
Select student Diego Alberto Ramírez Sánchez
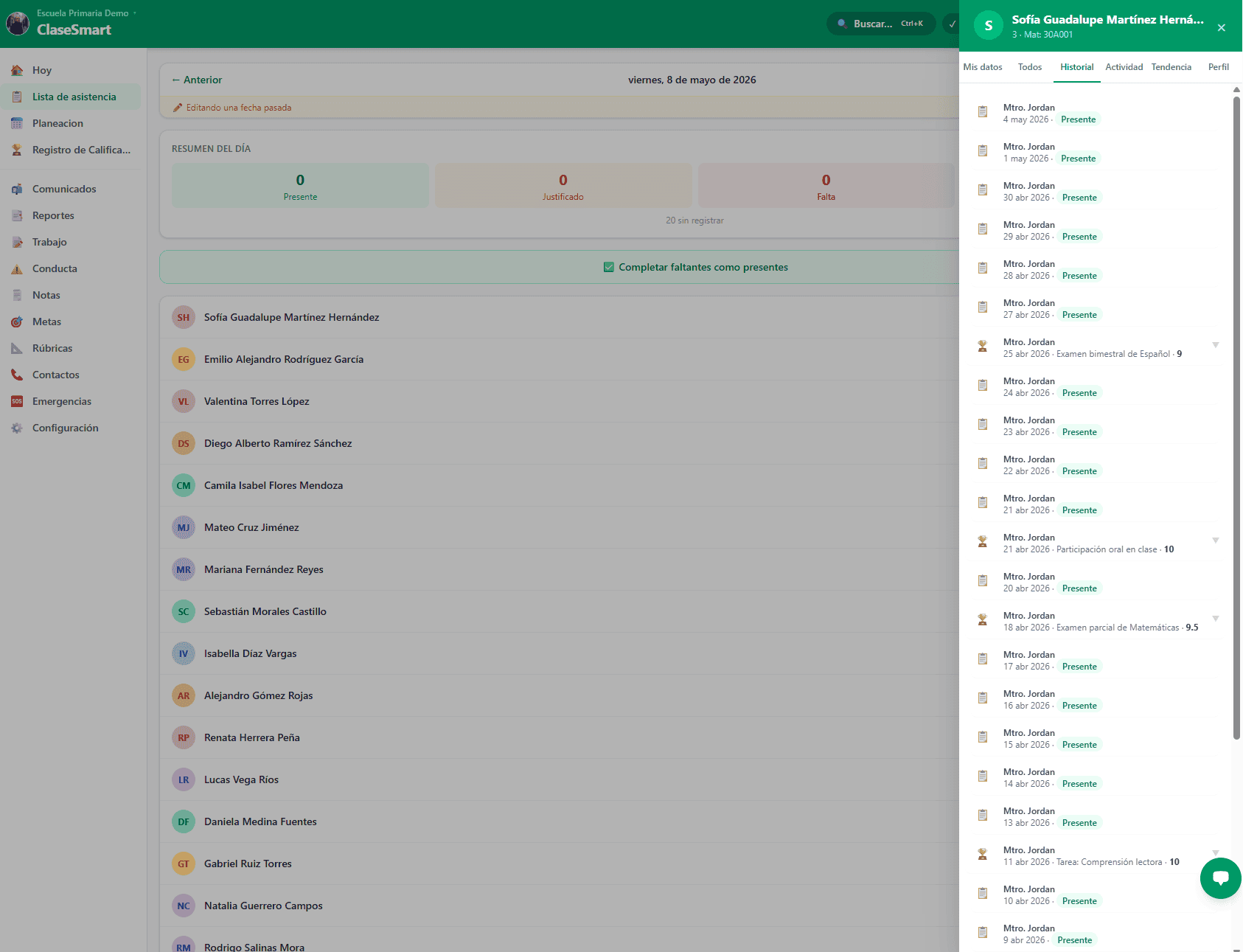[559, 443]
